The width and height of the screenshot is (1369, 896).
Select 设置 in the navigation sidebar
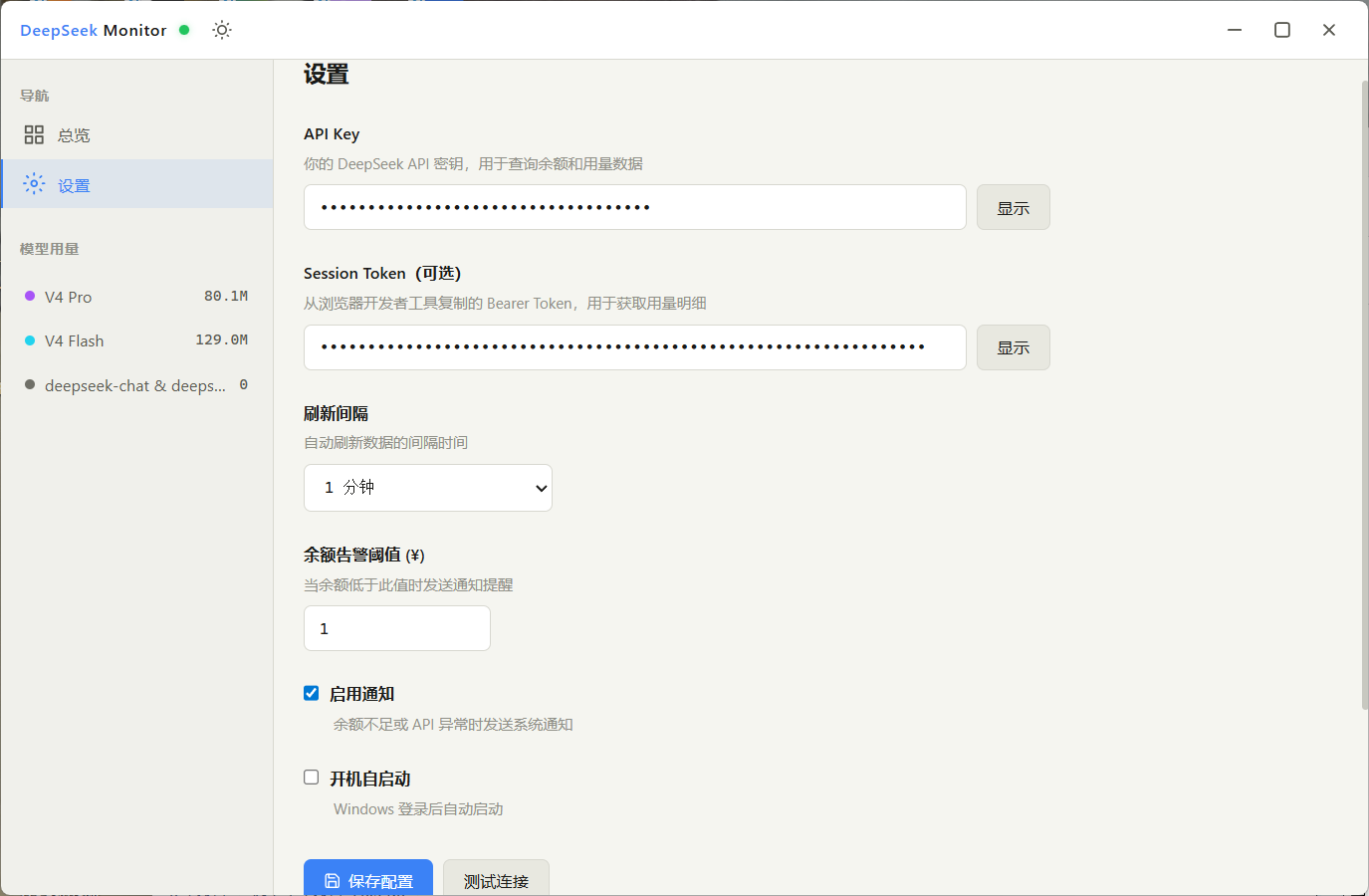tap(137, 184)
